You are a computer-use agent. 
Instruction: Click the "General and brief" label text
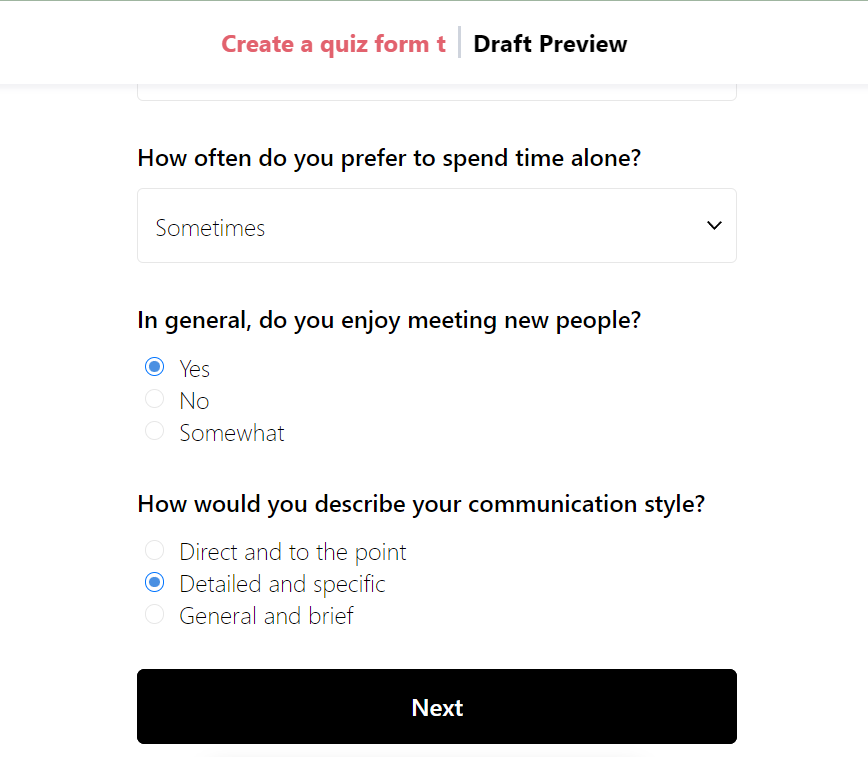click(265, 615)
